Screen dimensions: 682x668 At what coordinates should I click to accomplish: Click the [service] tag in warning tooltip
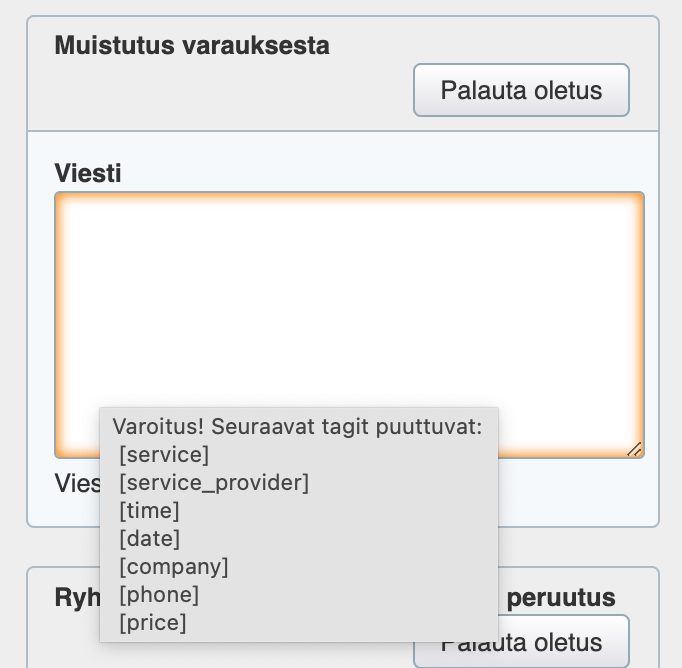tap(164, 455)
